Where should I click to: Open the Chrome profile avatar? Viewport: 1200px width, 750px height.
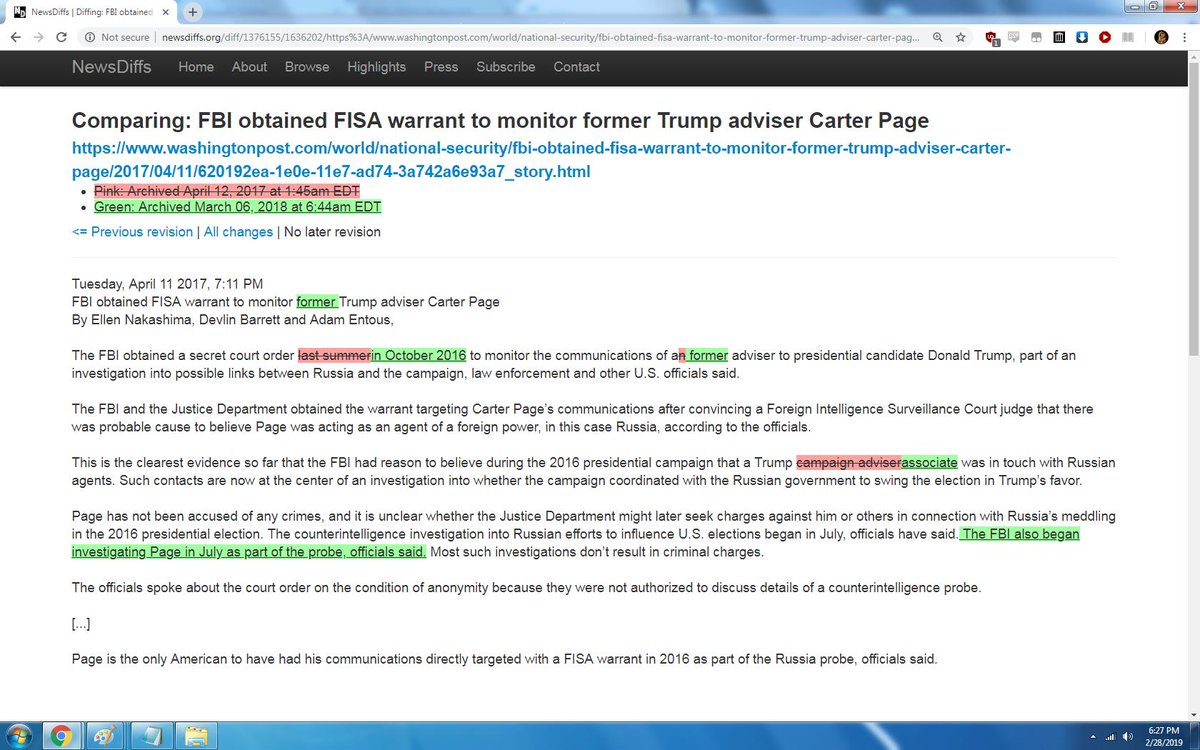1161,37
